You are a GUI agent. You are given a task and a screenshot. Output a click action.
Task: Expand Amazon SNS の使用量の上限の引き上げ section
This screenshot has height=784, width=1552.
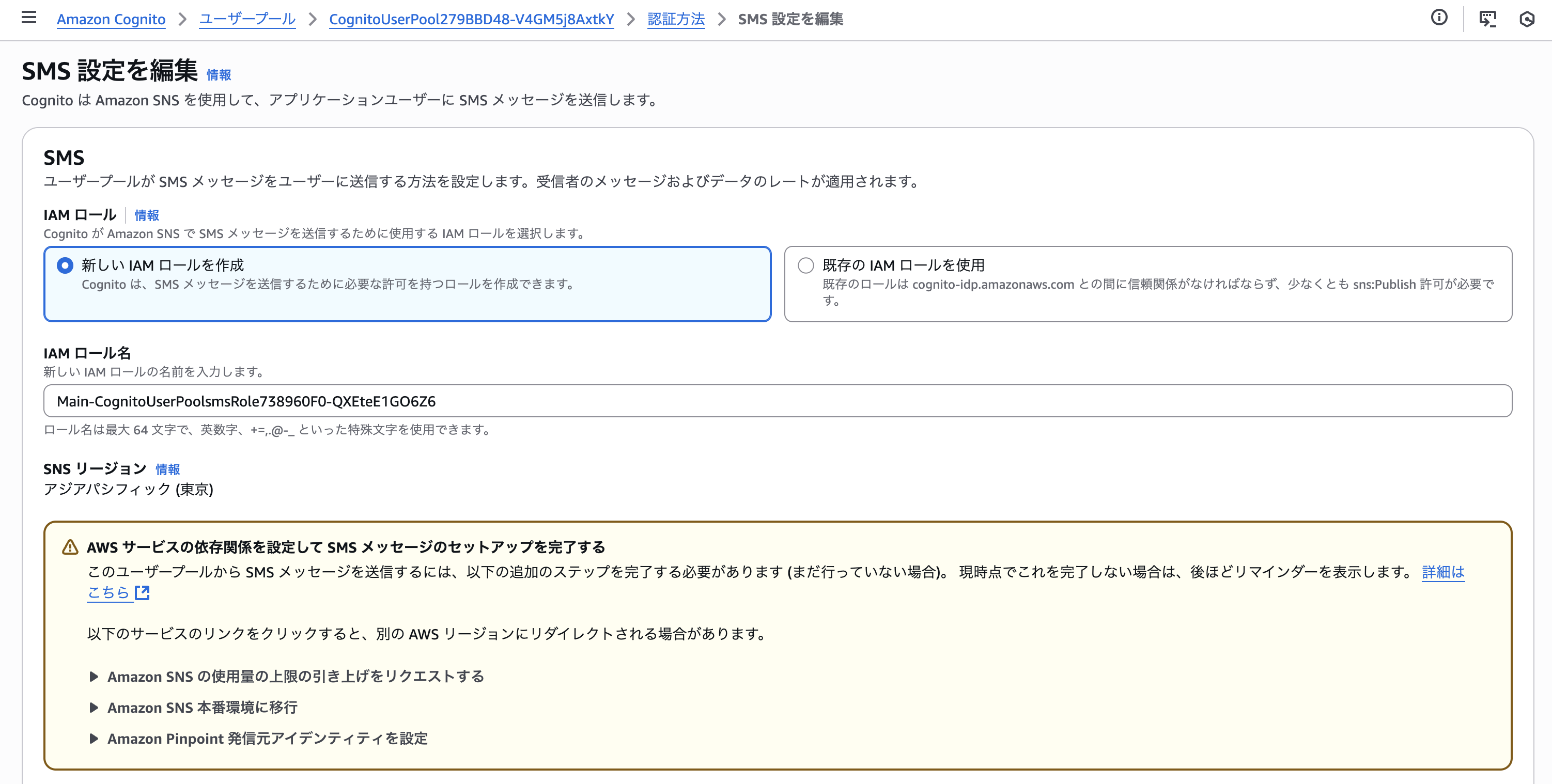click(x=295, y=676)
